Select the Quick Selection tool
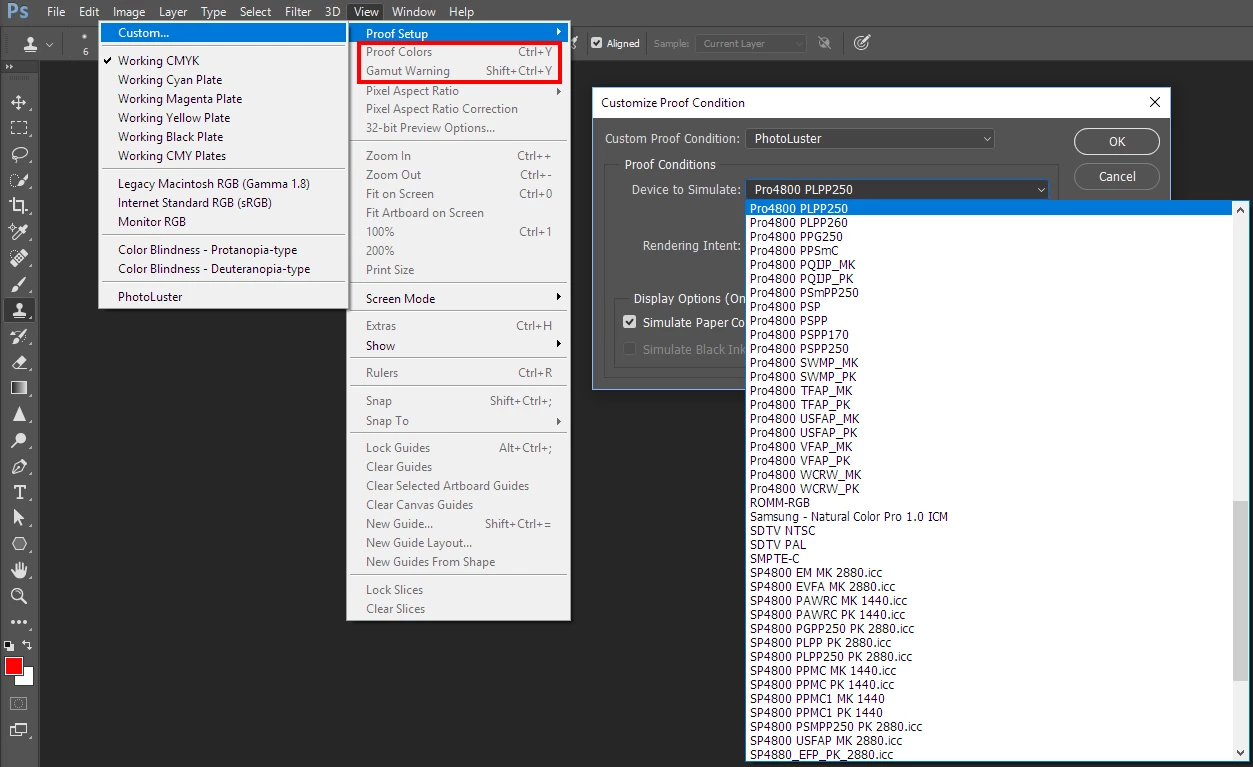The width and height of the screenshot is (1253, 767). [18, 180]
